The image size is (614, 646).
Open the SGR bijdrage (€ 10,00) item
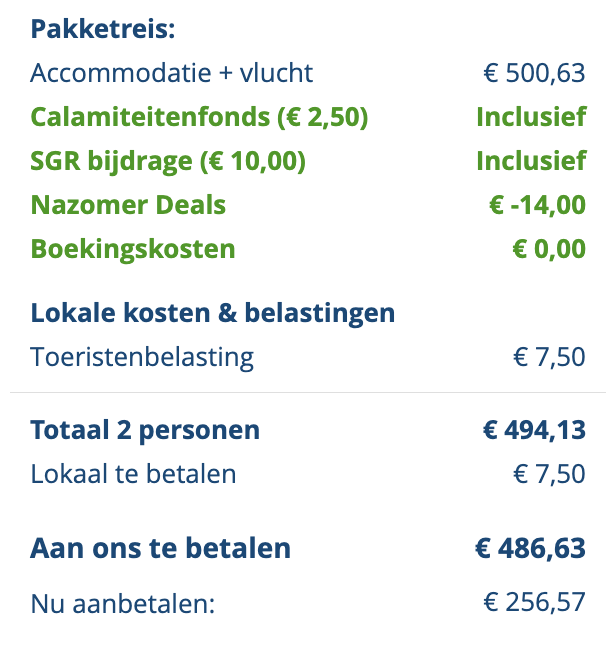coord(168,161)
